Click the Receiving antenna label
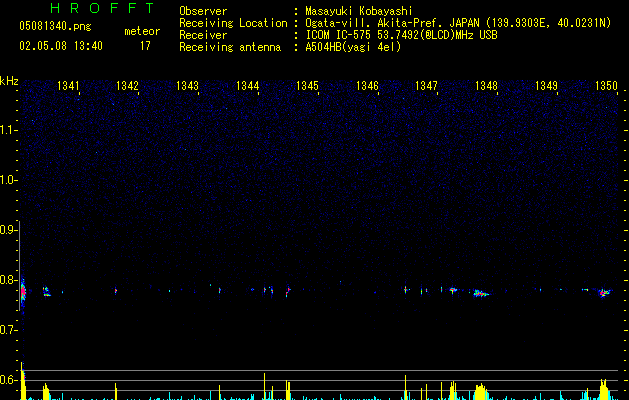This screenshot has height=400, width=629. click(230, 47)
